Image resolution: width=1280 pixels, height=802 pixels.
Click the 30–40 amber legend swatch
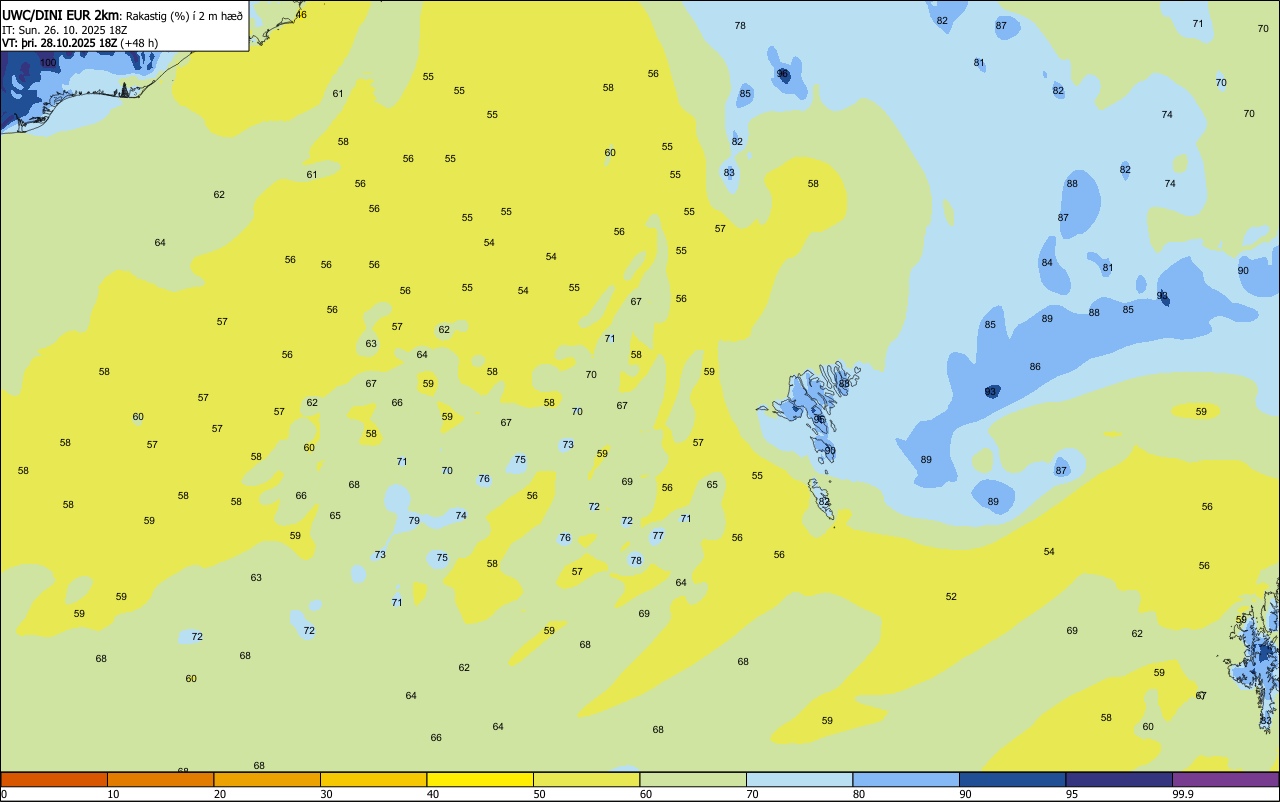pos(373,779)
